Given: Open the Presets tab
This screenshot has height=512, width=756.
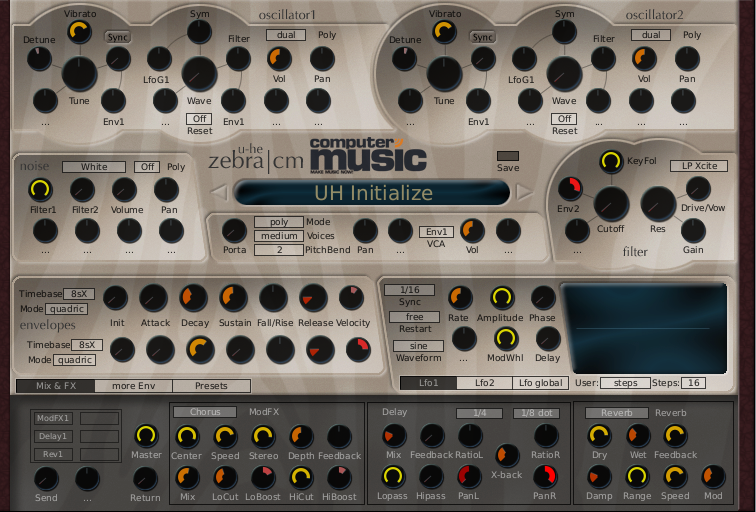Looking at the screenshot, I should [210, 386].
